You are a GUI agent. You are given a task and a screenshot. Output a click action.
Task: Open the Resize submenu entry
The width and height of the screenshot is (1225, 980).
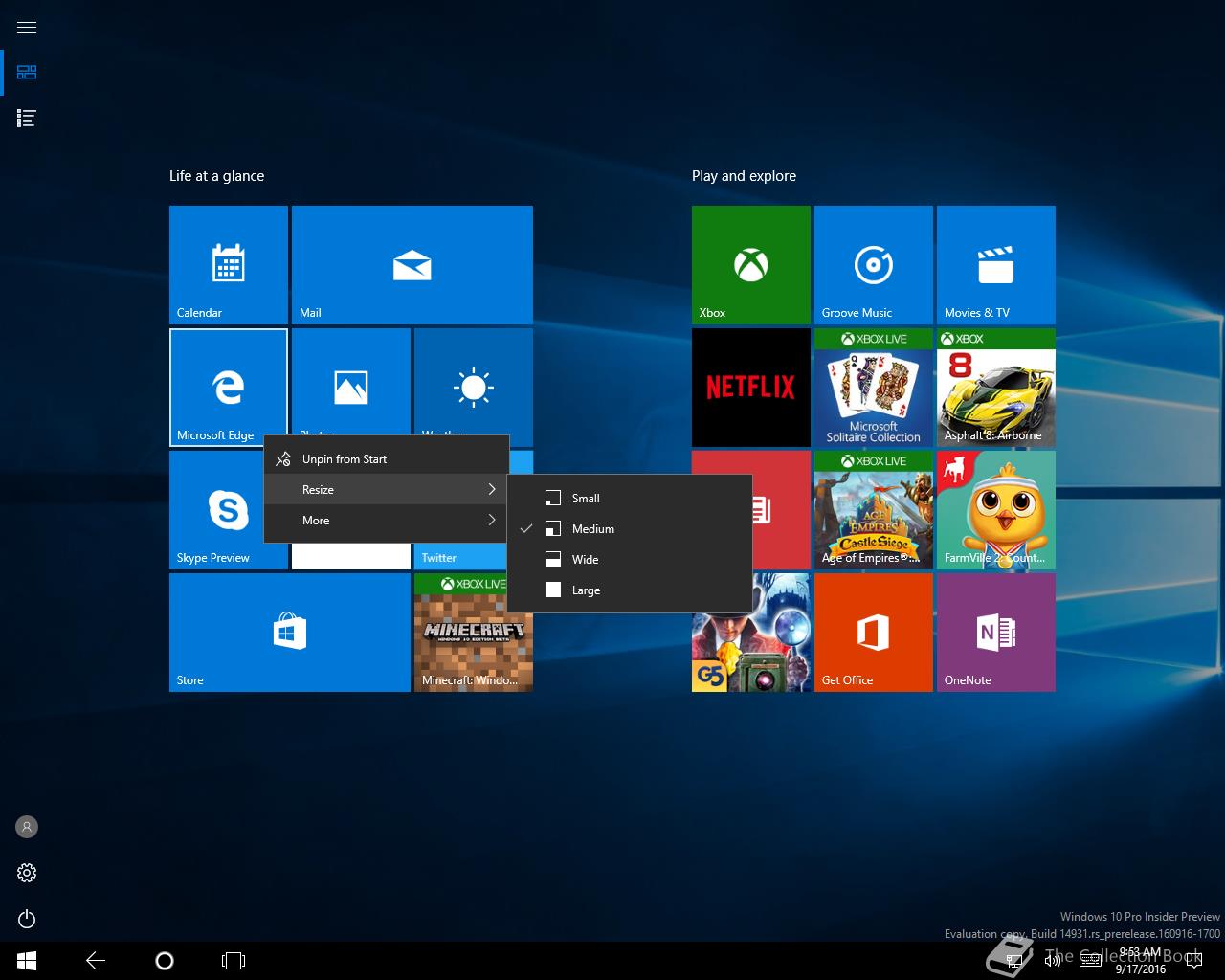tap(387, 490)
